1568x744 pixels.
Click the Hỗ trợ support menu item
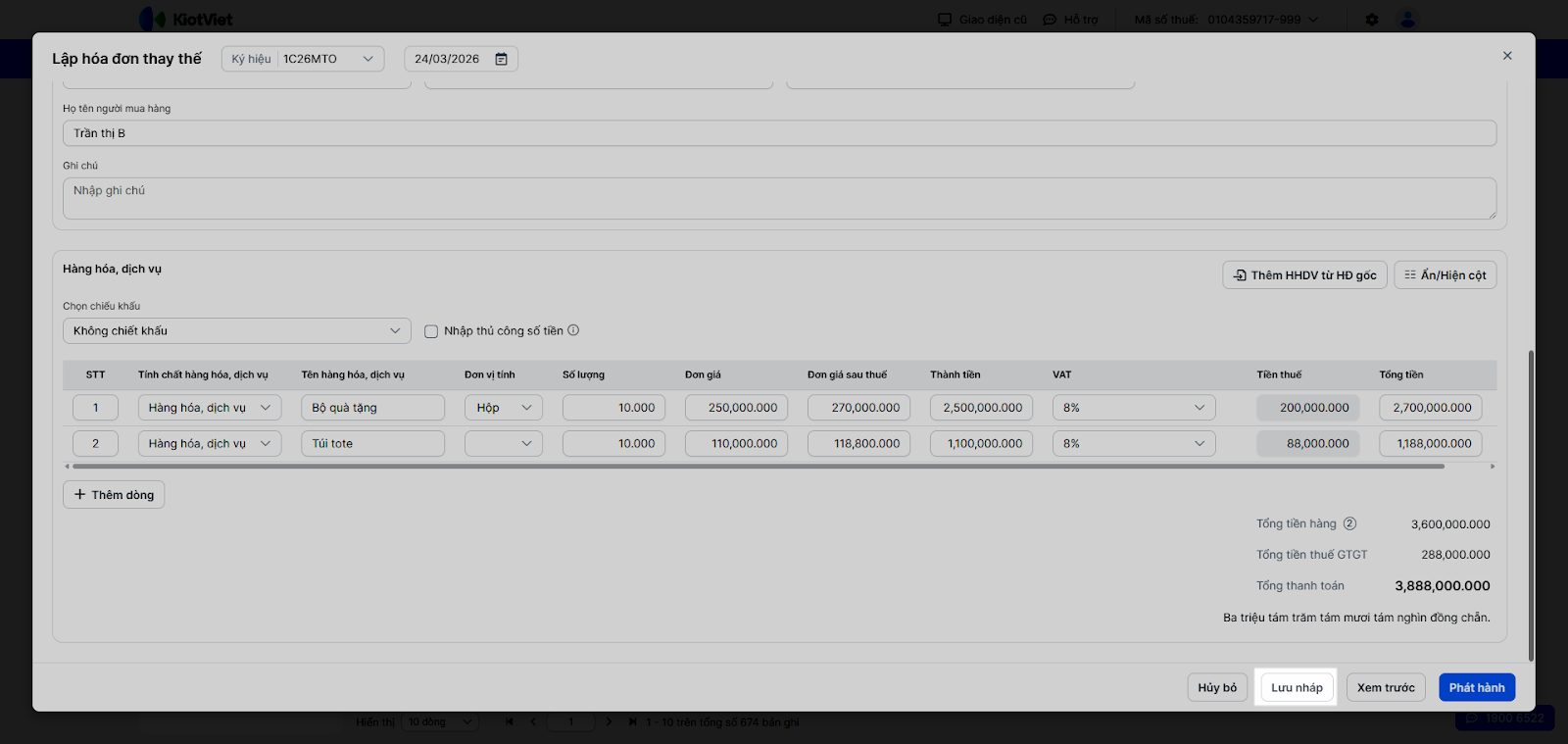[x=1071, y=20]
